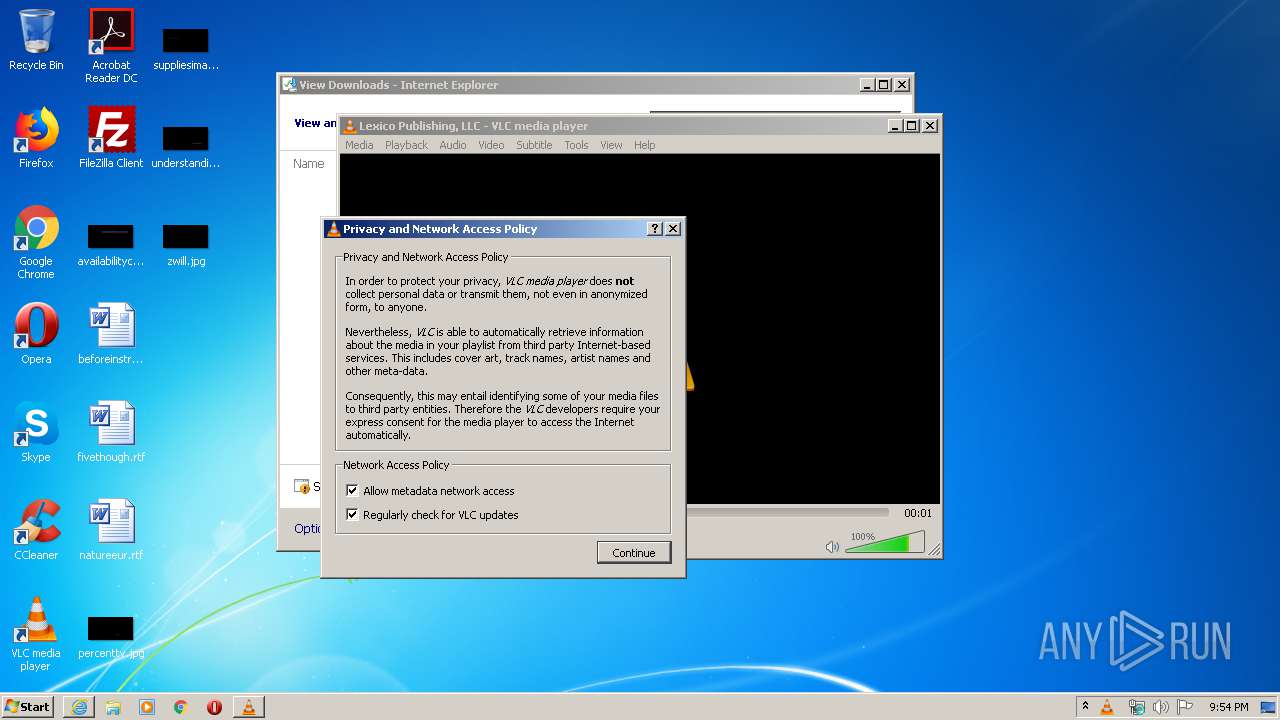The height and width of the screenshot is (720, 1280).
Task: Select understandi file on desktop
Action: pyautogui.click(x=186, y=148)
